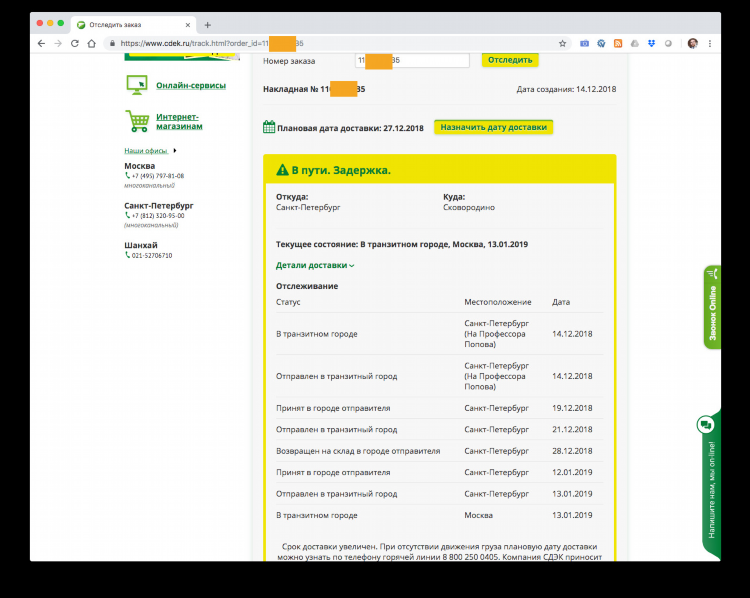Open Онлайн-сервисы link
750x598 pixels.
191,86
